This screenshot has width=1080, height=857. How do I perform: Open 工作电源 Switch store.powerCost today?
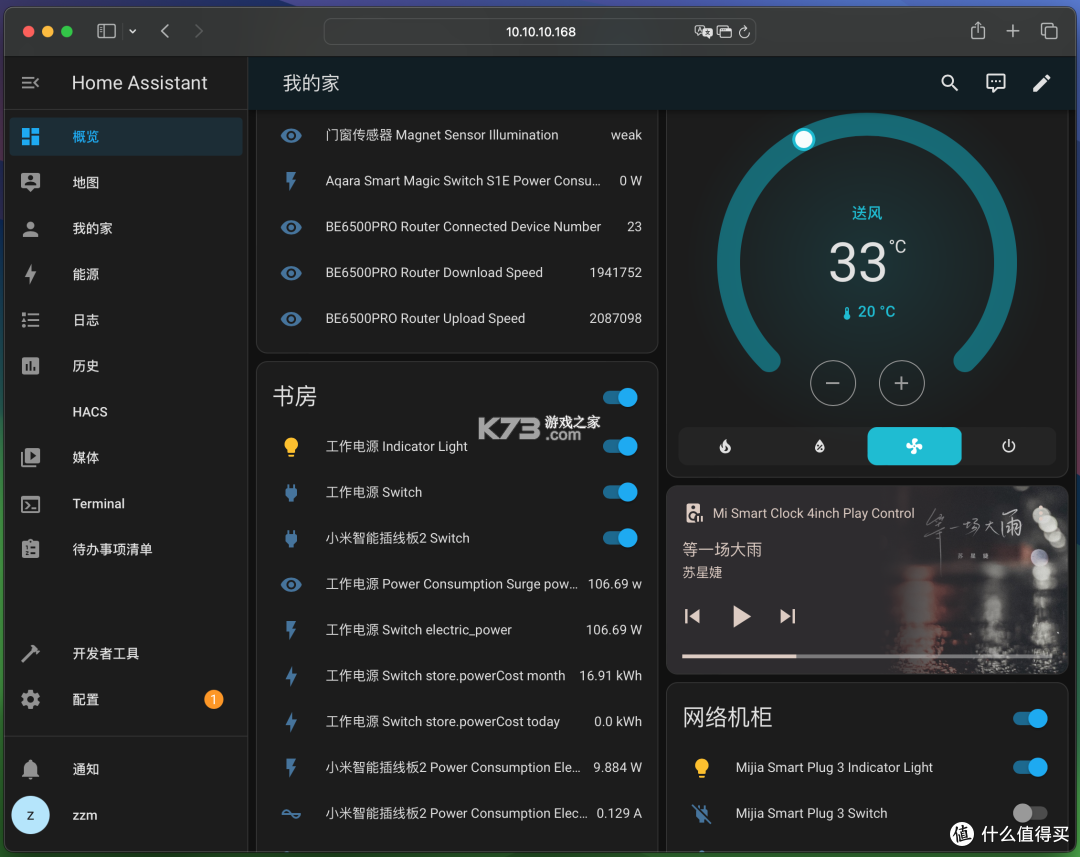[x=443, y=721]
